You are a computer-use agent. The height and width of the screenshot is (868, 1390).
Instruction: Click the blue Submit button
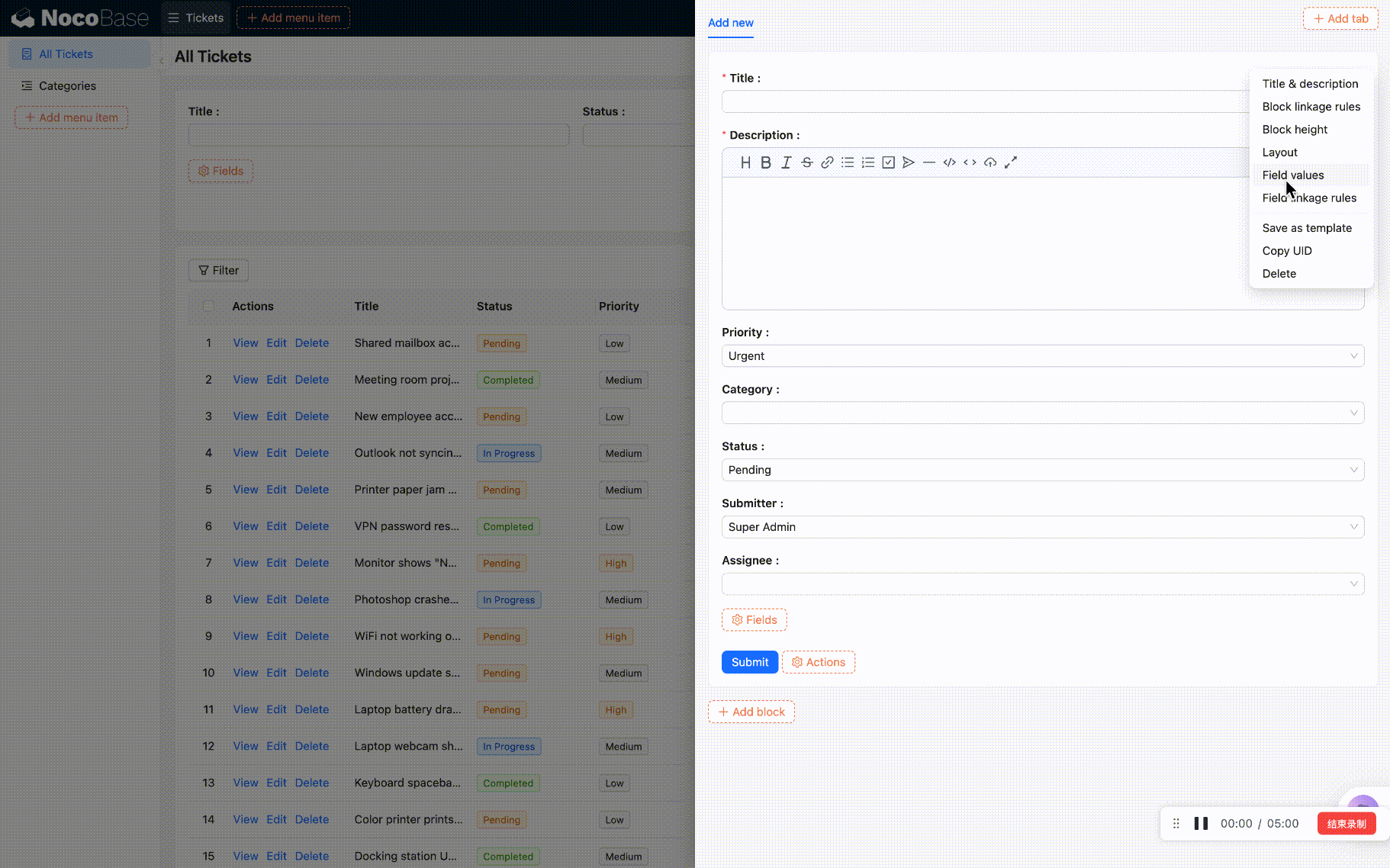point(749,662)
